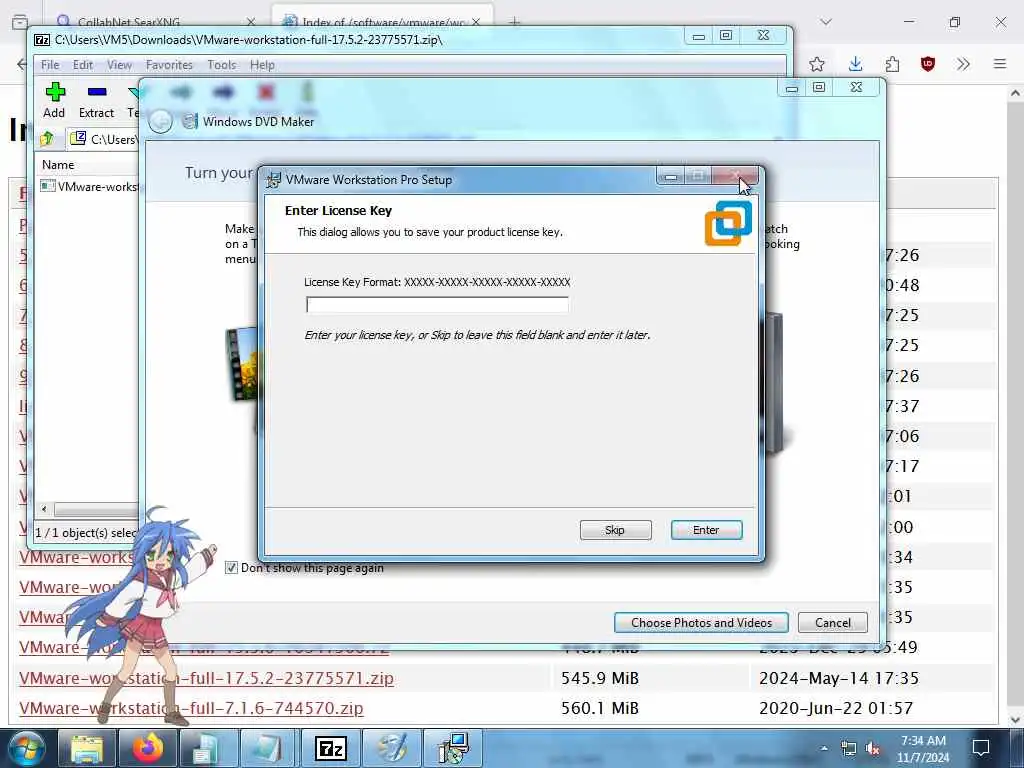1024x768 pixels.
Task: Open VMware-workstation-full-17.5.2-23775571.zip link
Action: coord(206,678)
